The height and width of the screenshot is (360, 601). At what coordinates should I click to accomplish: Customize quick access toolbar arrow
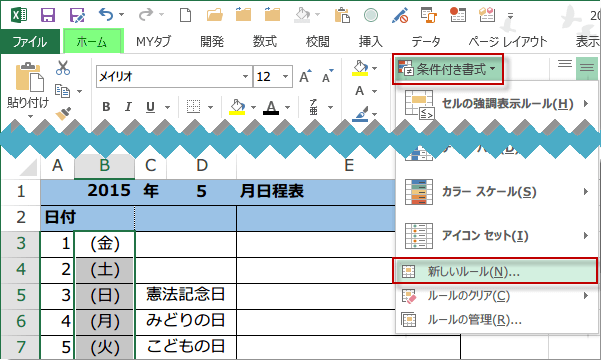510,16
